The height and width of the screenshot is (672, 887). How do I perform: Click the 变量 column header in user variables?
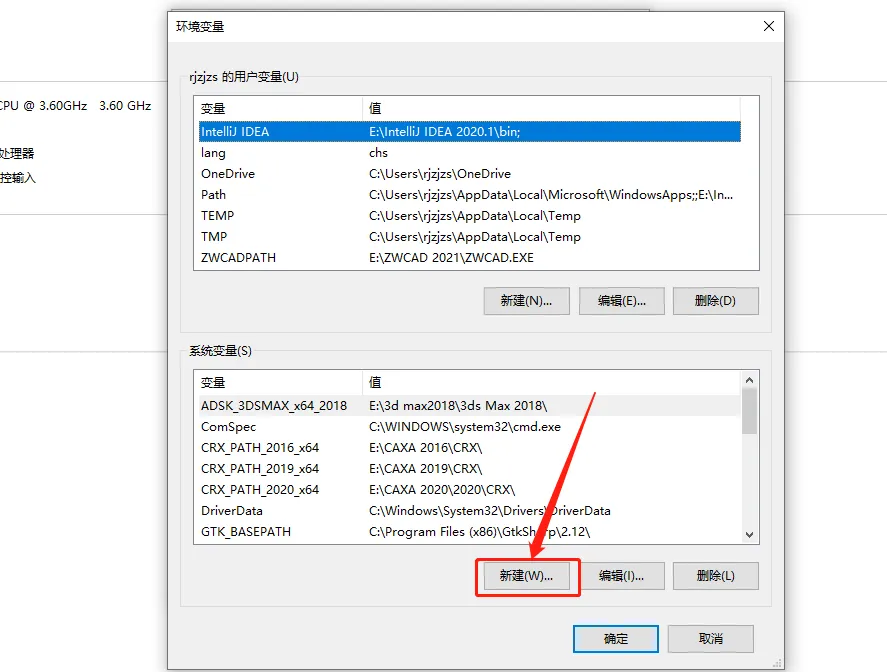[278, 109]
